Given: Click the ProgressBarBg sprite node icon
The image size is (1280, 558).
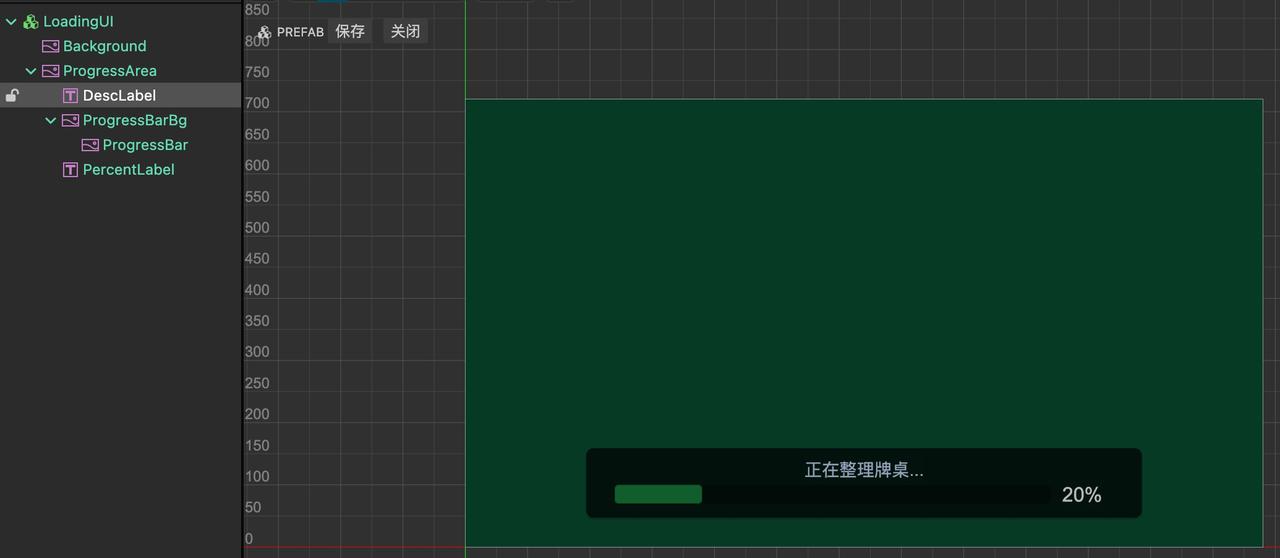Looking at the screenshot, I should point(70,120).
